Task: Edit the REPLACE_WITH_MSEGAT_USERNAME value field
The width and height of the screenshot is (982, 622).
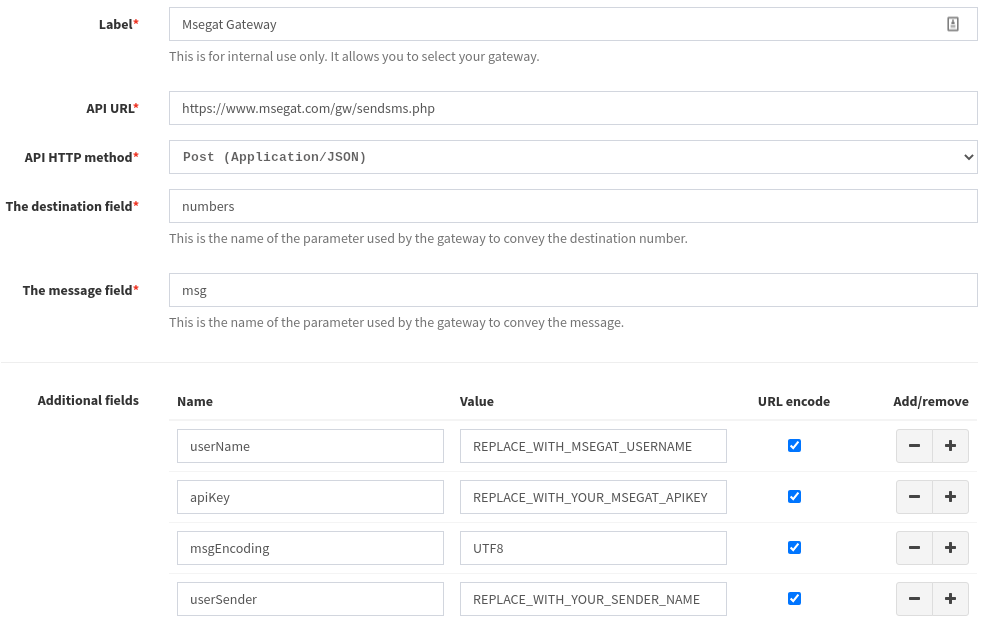Action: click(593, 446)
